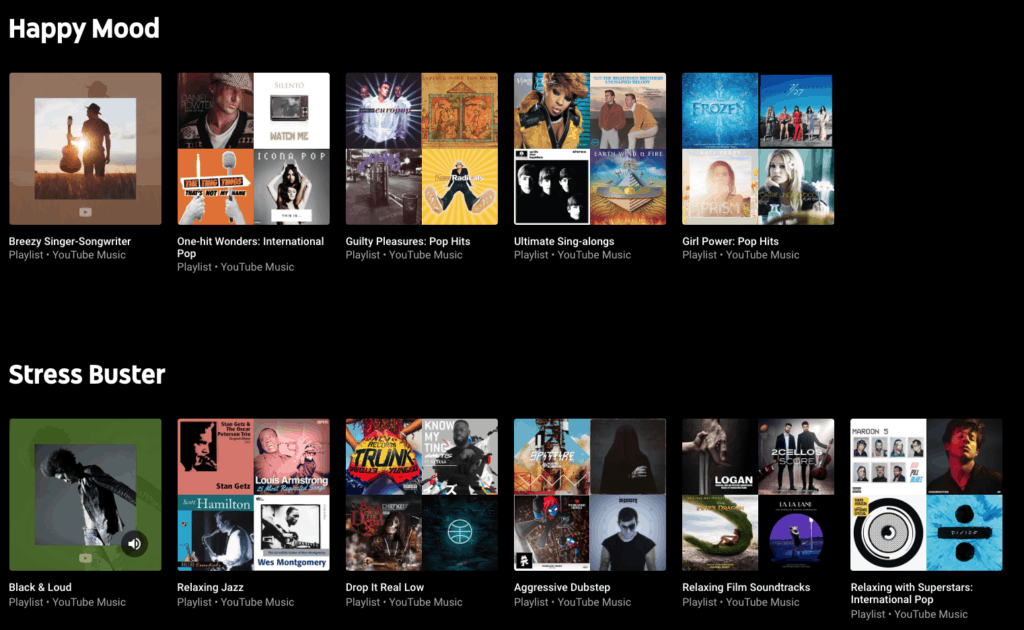Click the Guilty Pleasures: Pop Hits title

(409, 241)
